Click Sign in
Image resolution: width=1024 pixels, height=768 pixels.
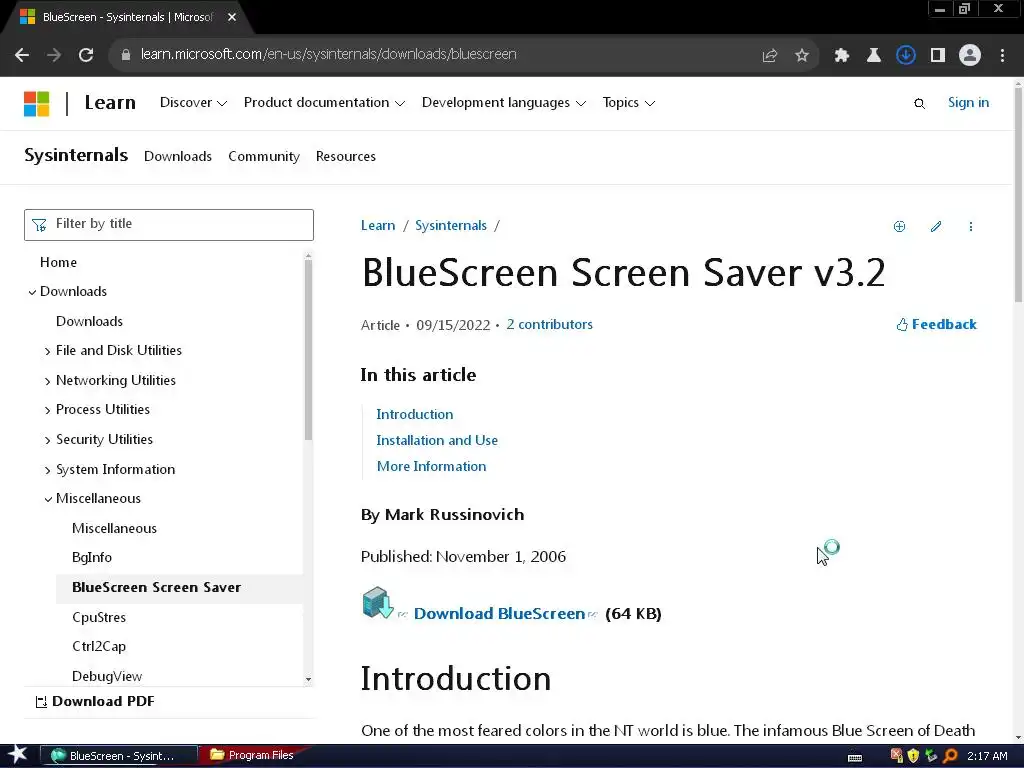[x=968, y=103]
